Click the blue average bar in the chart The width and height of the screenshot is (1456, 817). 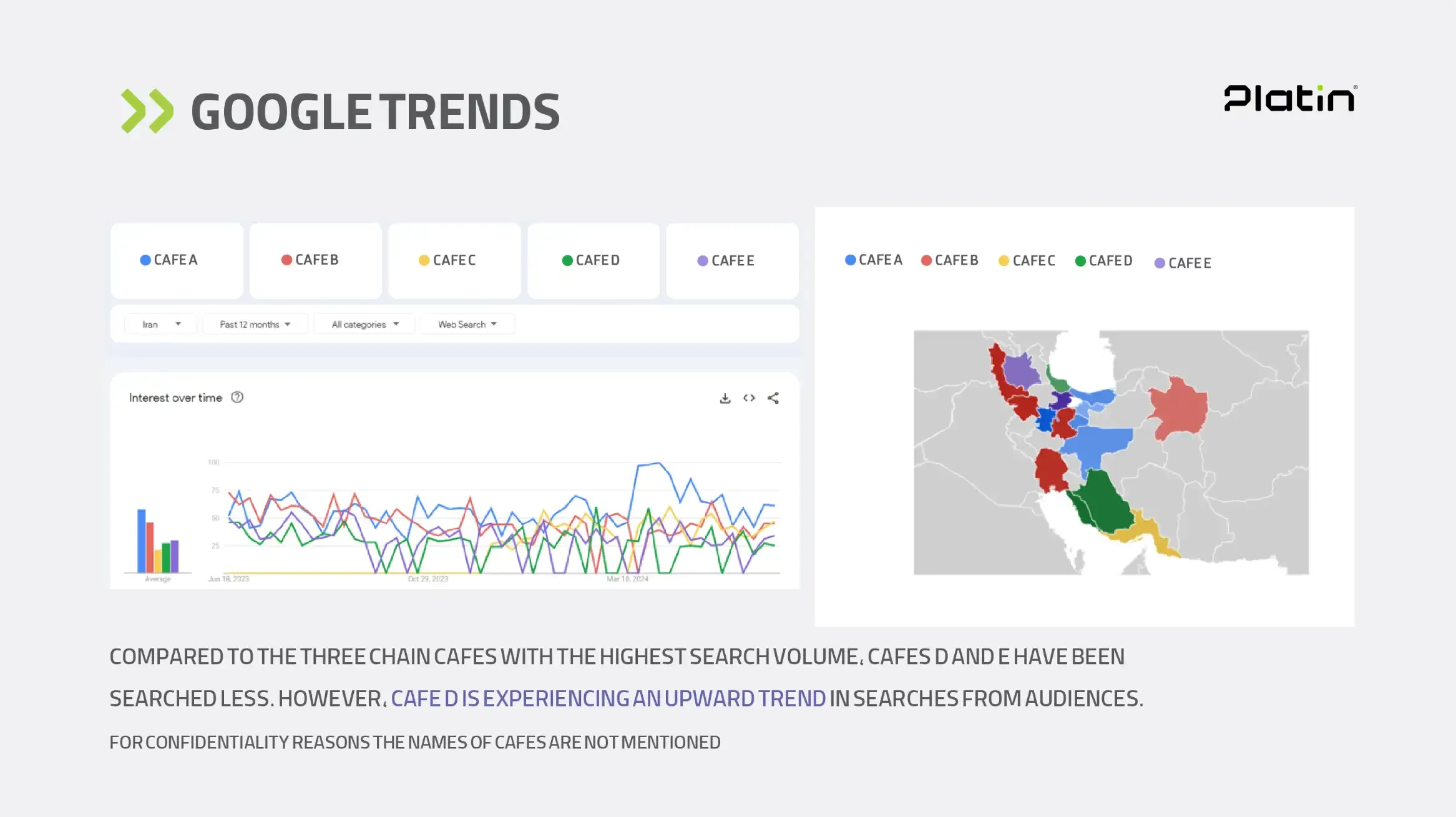click(142, 541)
